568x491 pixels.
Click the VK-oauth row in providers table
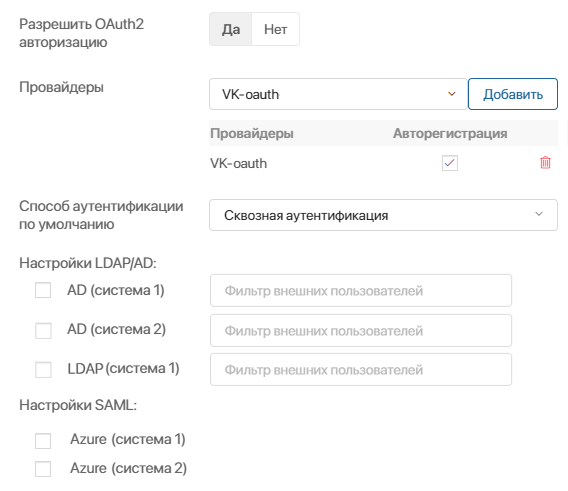coord(383,163)
